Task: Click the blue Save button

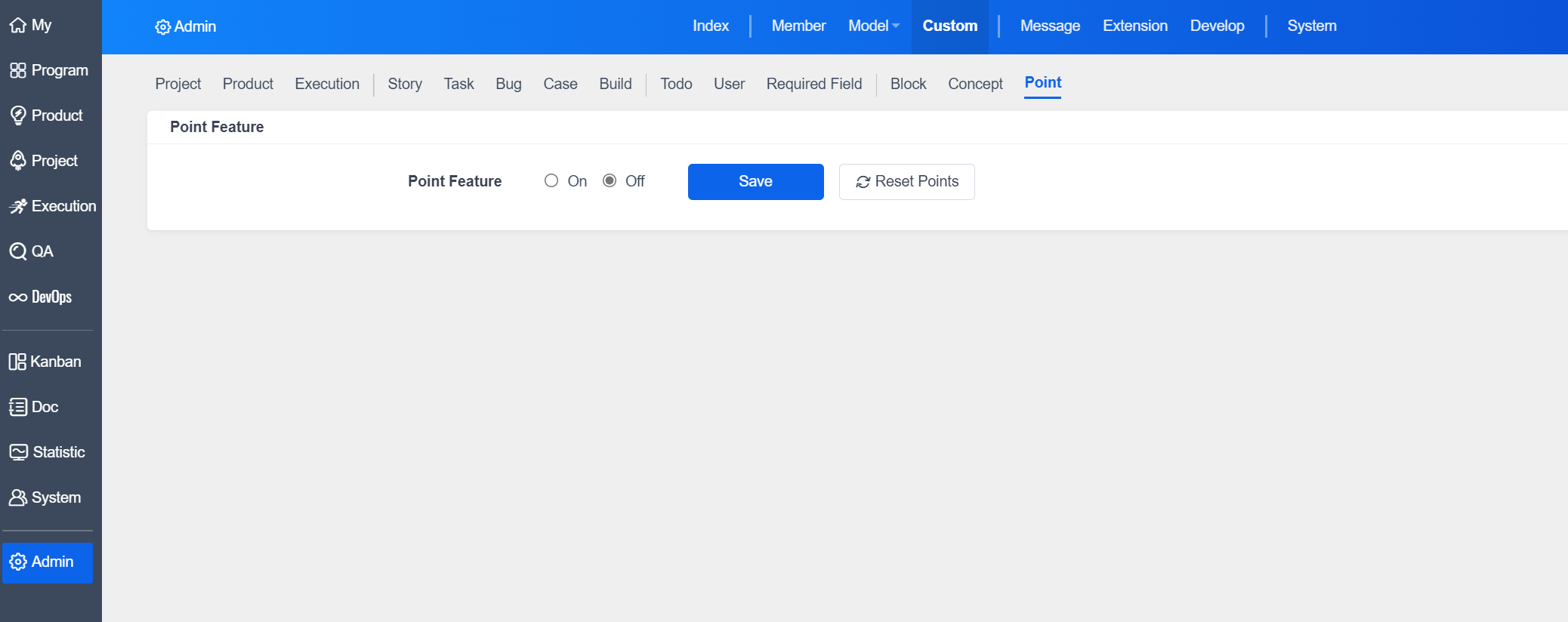Action: tap(755, 182)
